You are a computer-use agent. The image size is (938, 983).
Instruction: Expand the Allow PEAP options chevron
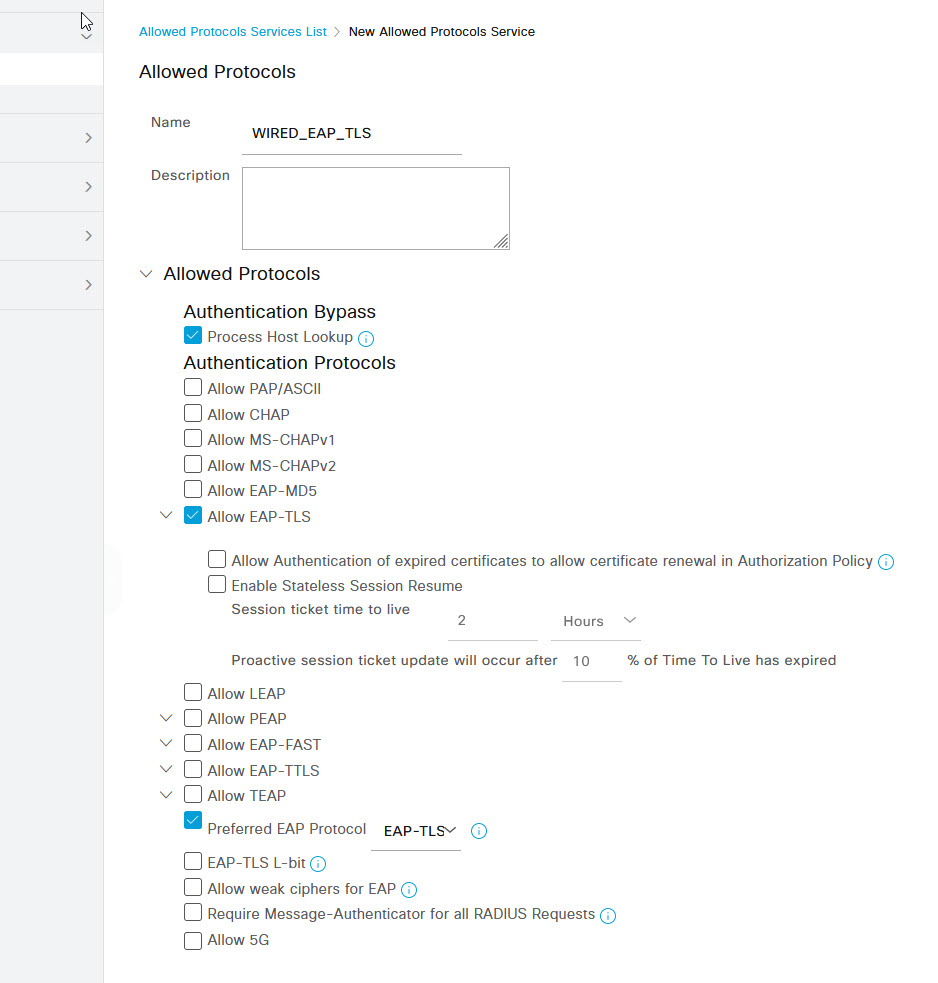coord(166,718)
